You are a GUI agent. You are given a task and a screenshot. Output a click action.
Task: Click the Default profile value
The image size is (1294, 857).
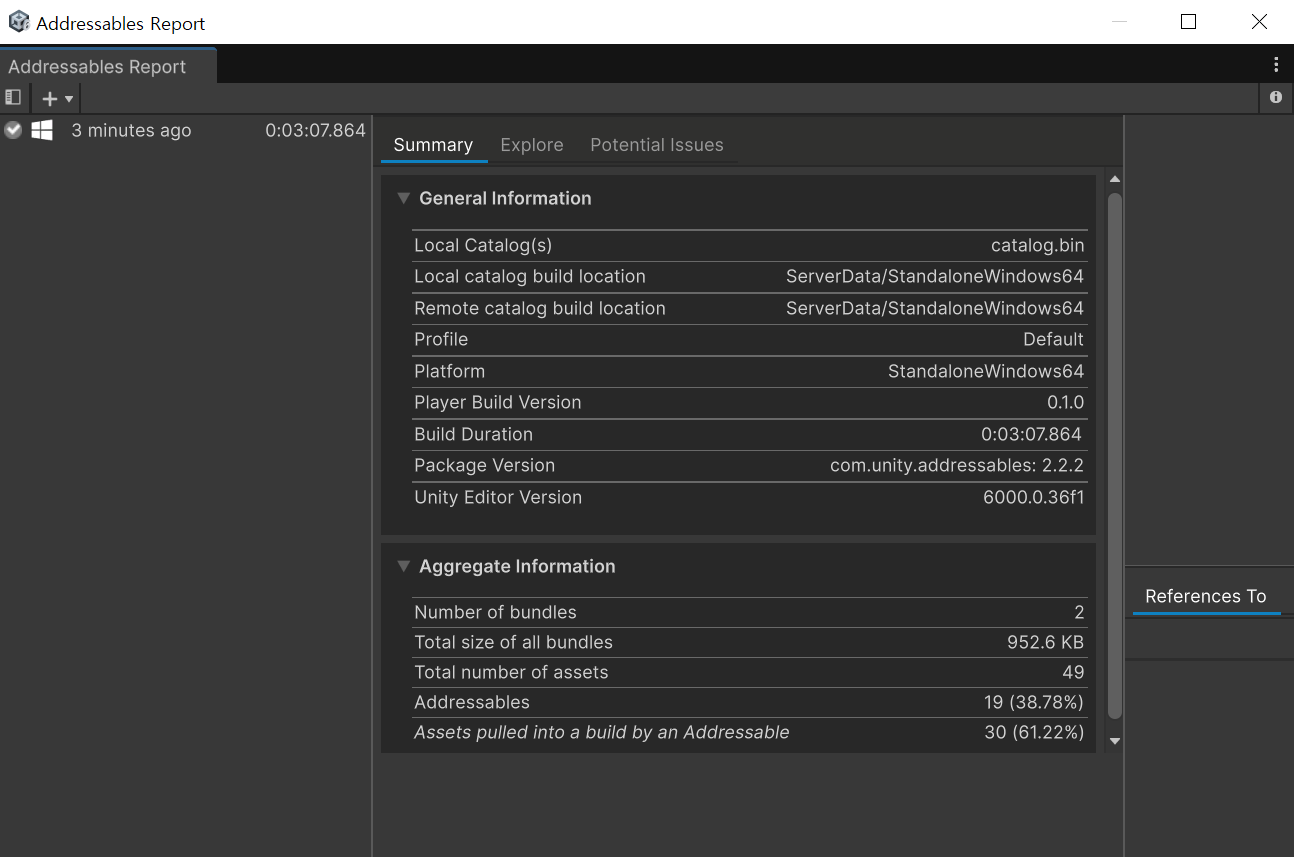(1053, 339)
